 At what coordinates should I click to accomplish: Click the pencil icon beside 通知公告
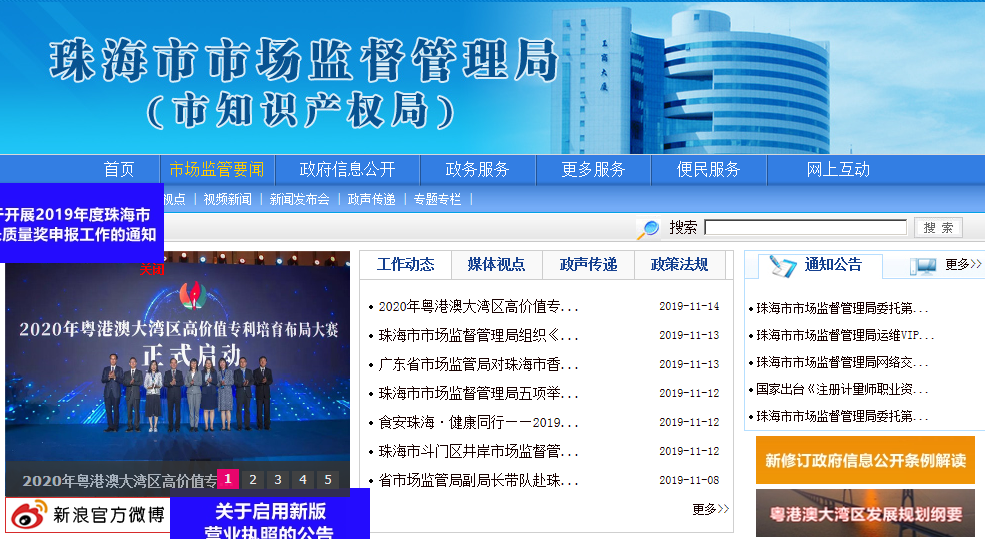pos(783,266)
